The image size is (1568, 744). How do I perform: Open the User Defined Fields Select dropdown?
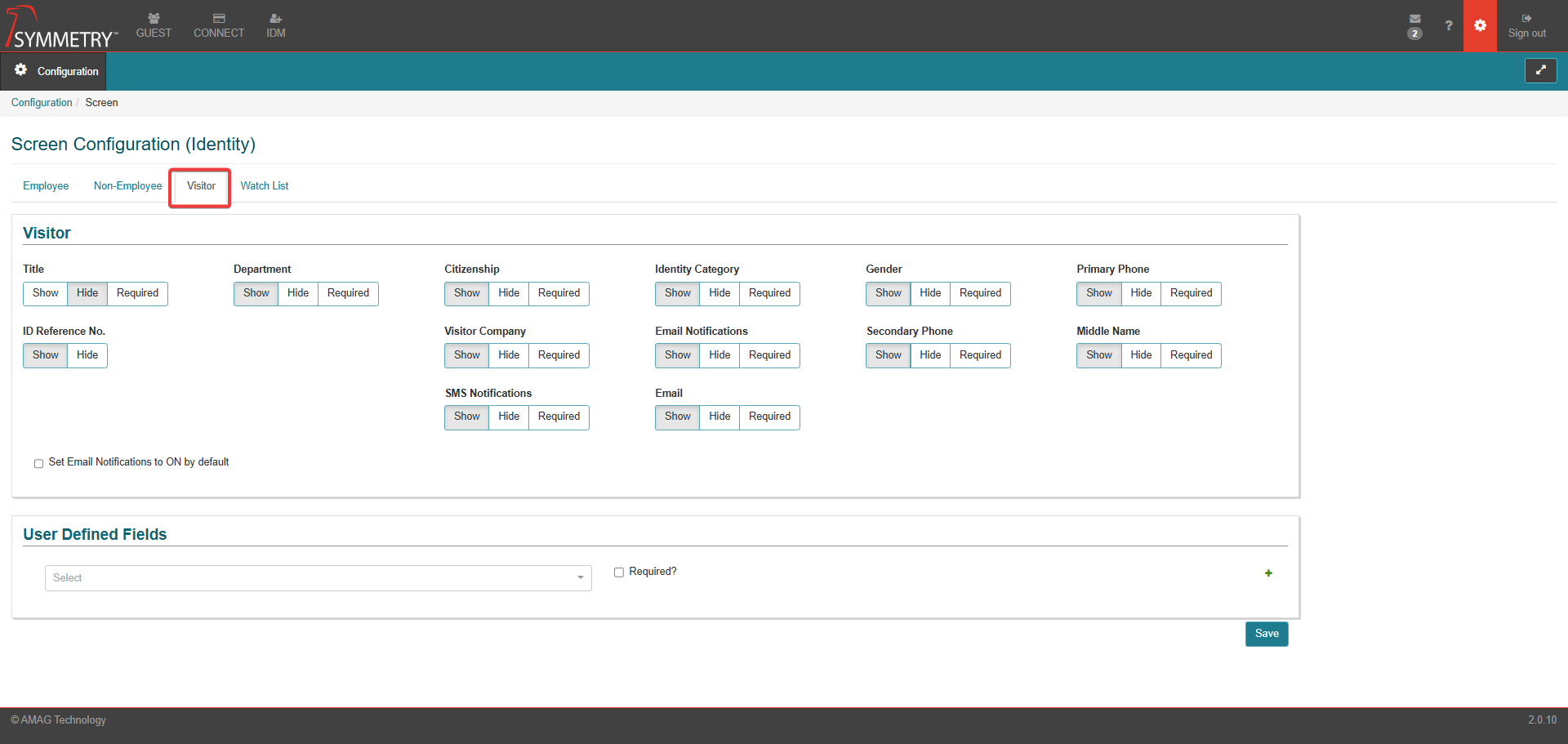pos(318,578)
